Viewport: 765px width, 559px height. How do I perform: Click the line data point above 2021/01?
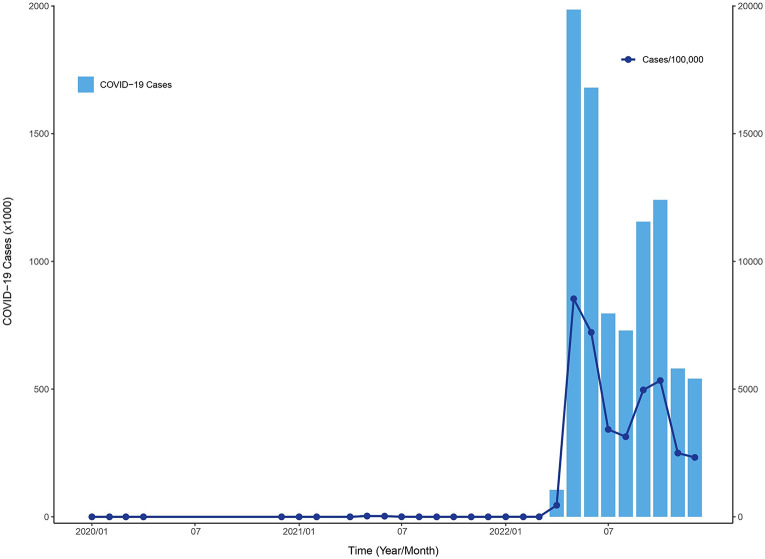coord(299,517)
